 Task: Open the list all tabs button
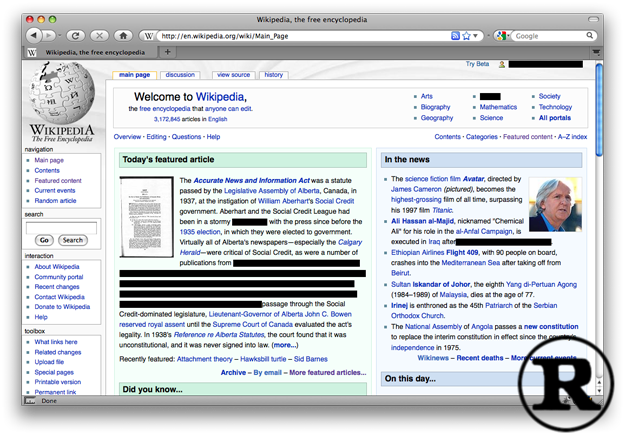coord(596,52)
